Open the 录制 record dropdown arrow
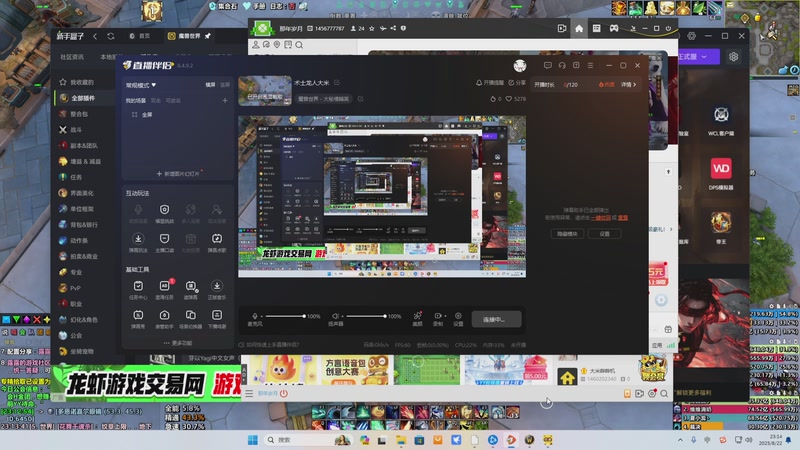 pos(445,316)
